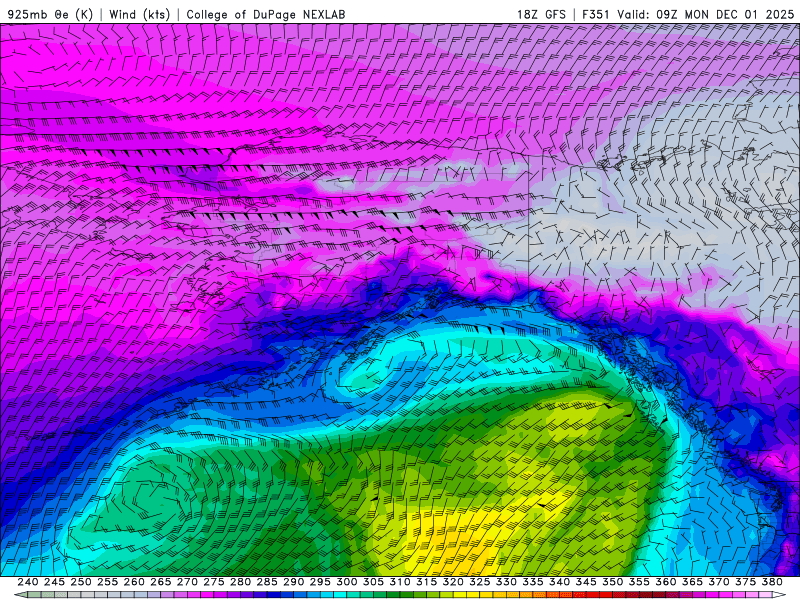Click the 285 color scale label
800x600 pixels.
[267, 582]
